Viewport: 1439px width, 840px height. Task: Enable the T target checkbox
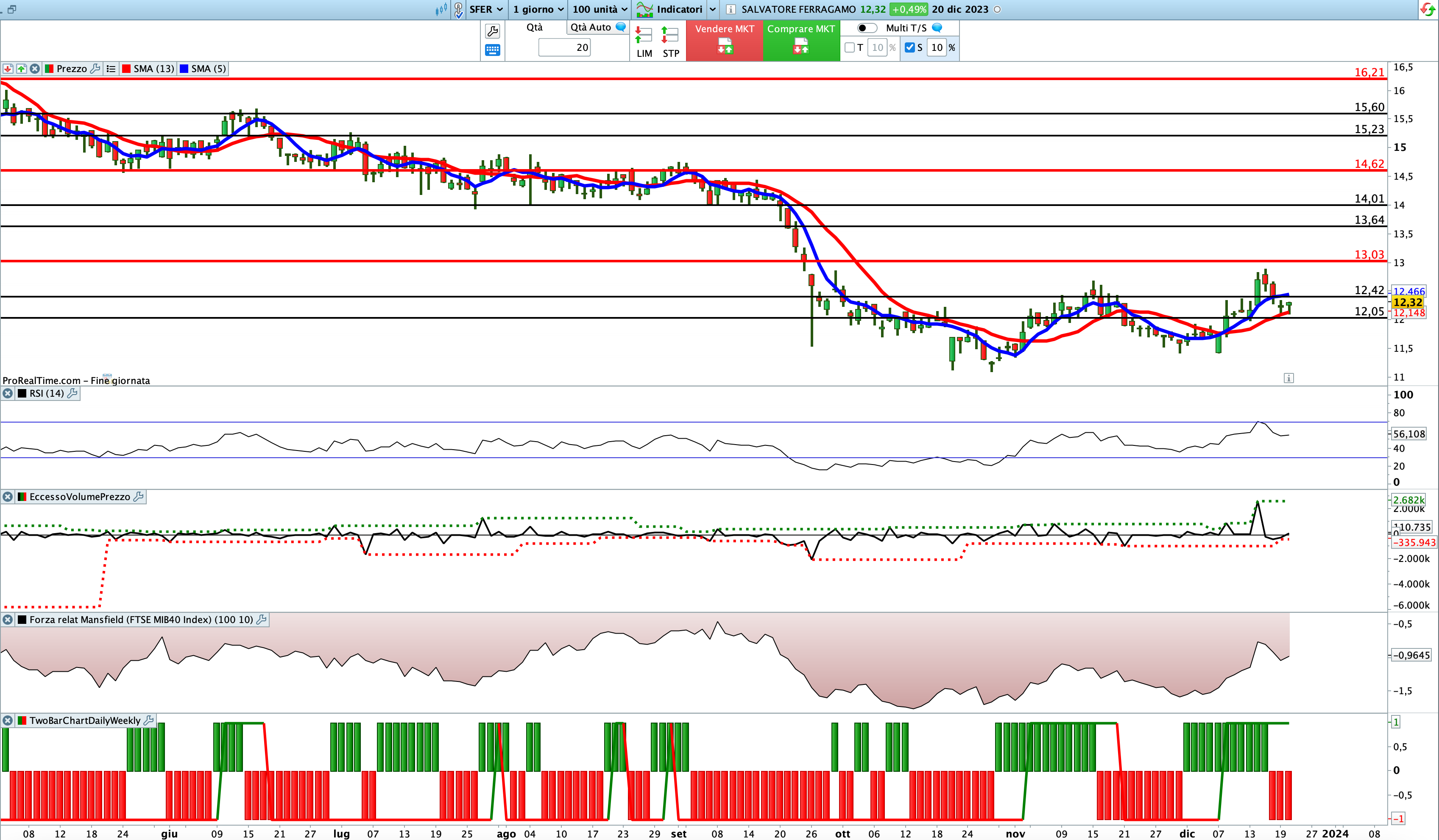pos(850,47)
